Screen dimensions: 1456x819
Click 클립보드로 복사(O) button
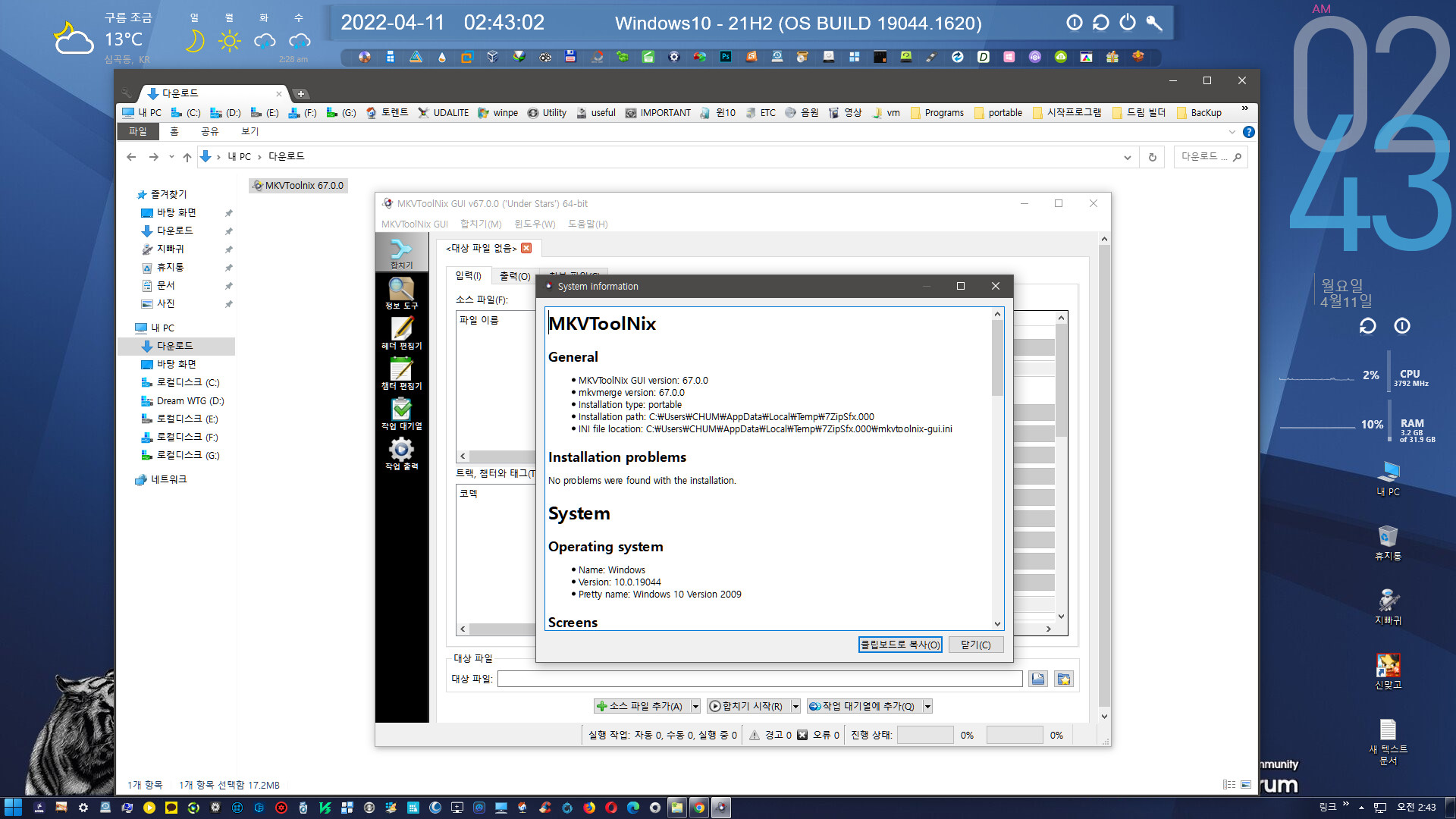pyautogui.click(x=900, y=645)
